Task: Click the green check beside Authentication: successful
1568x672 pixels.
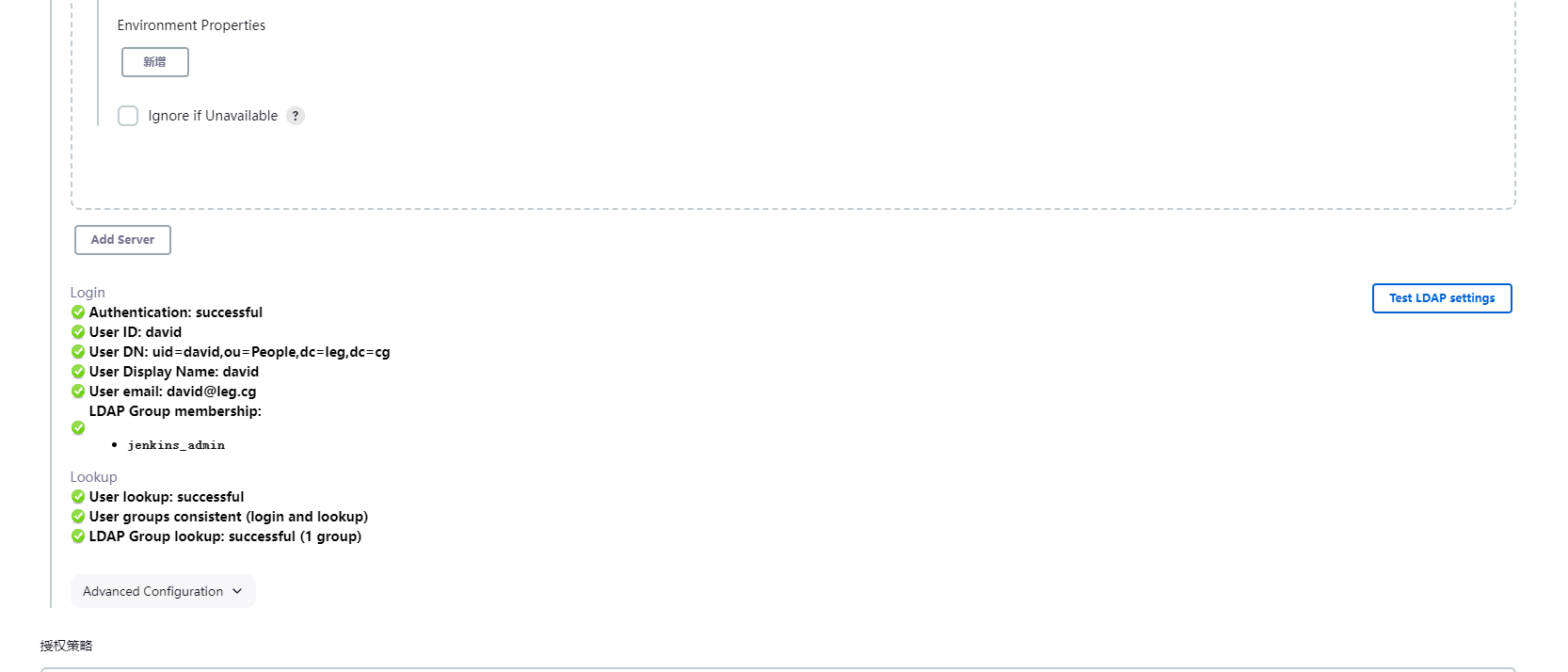Action: [78, 312]
